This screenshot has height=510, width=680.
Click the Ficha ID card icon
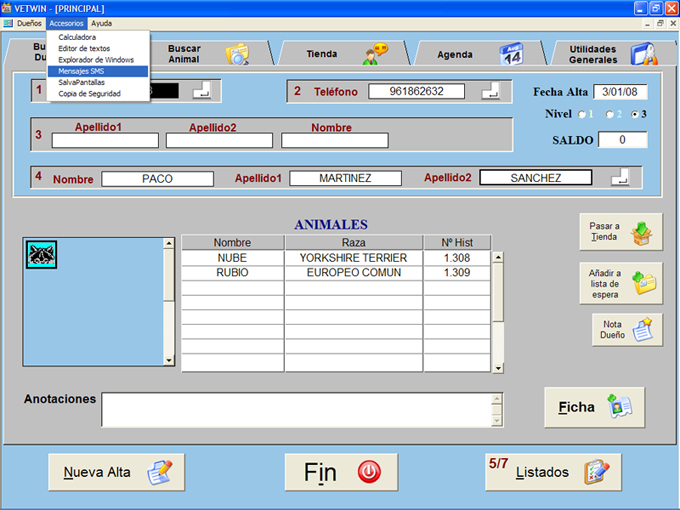[619, 407]
